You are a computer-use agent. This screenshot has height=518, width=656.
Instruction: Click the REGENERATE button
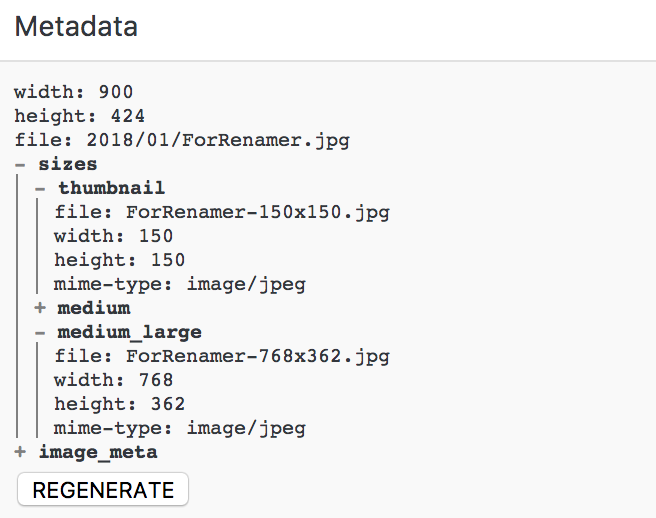103,490
